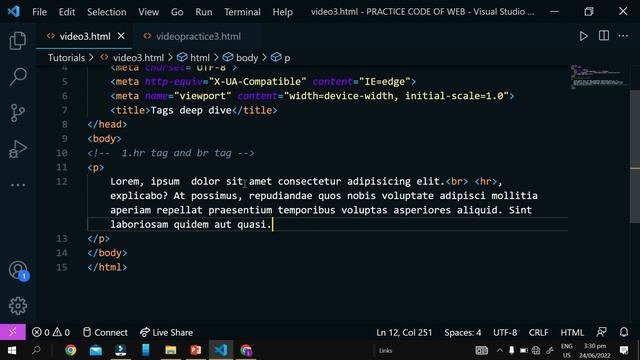Click the <hr> tag in line 12
Image resolution: width=640 pixels, height=360 pixels.
[x=485, y=181]
